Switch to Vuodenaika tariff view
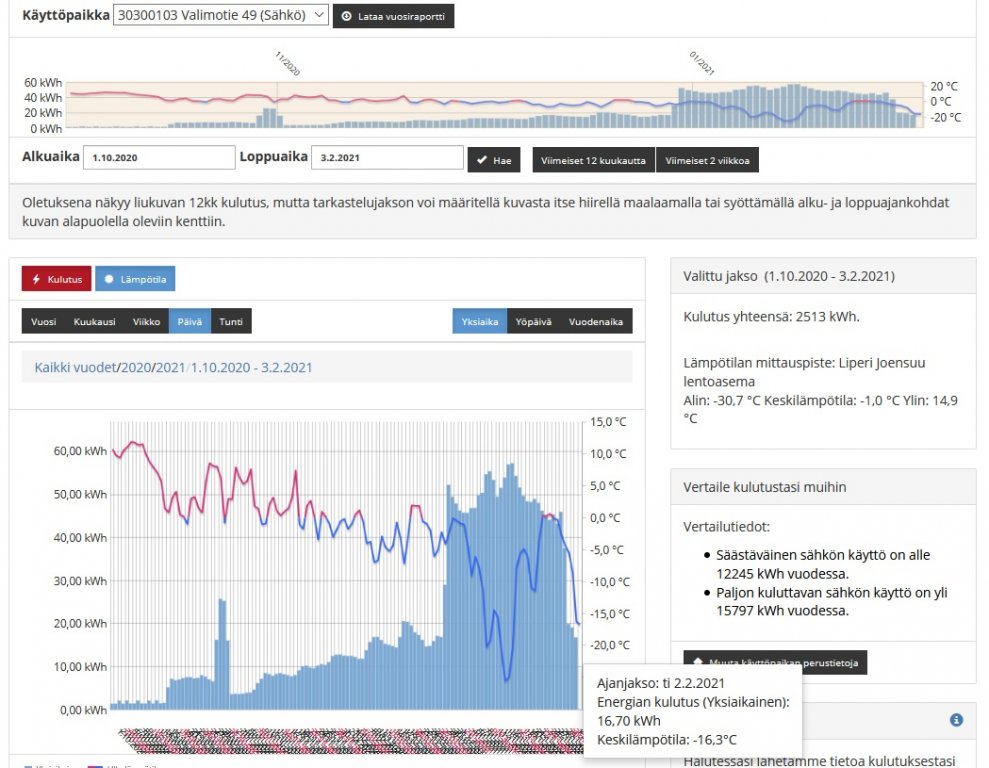 596,322
